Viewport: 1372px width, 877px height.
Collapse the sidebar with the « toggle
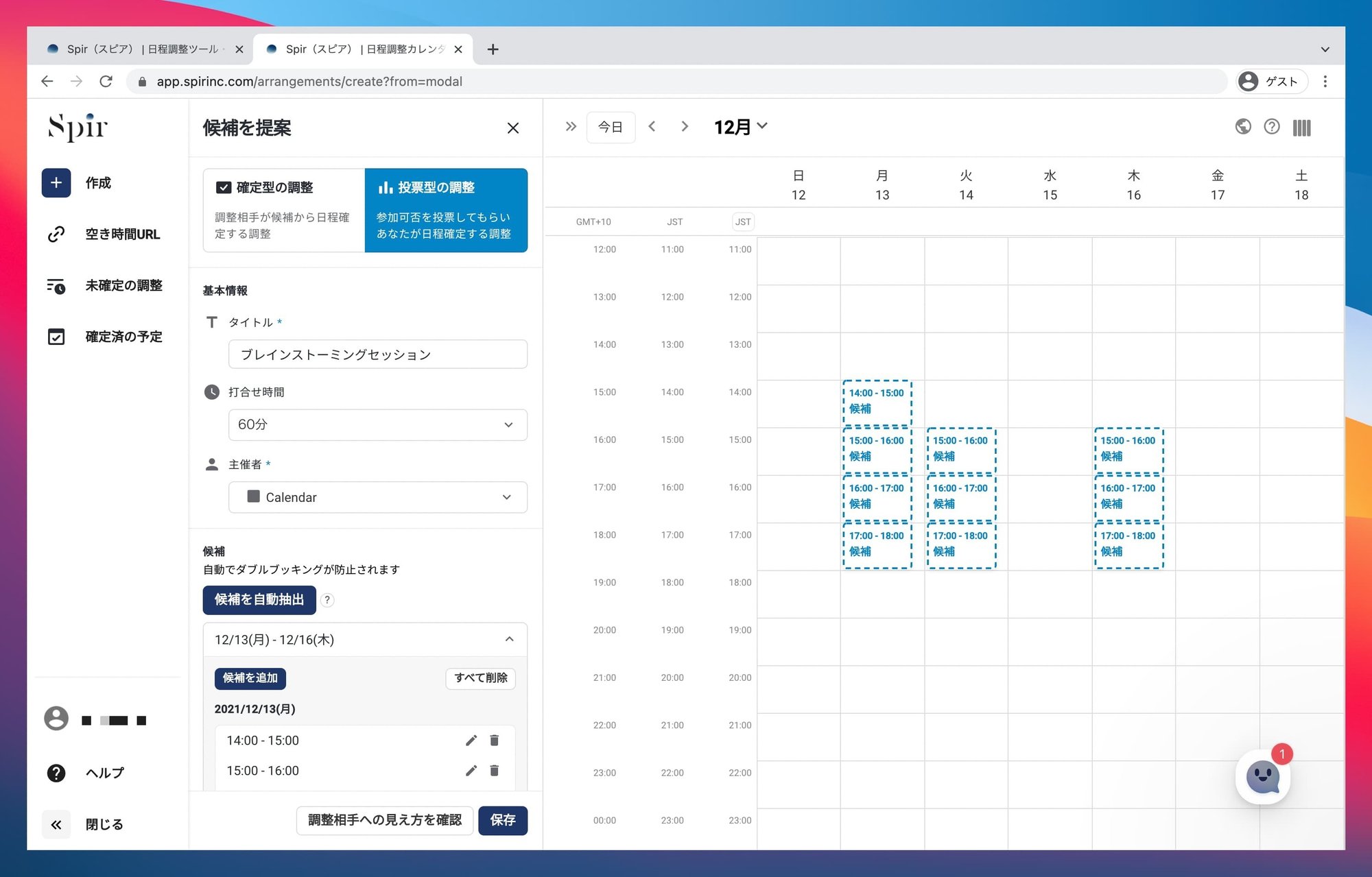pos(56,824)
